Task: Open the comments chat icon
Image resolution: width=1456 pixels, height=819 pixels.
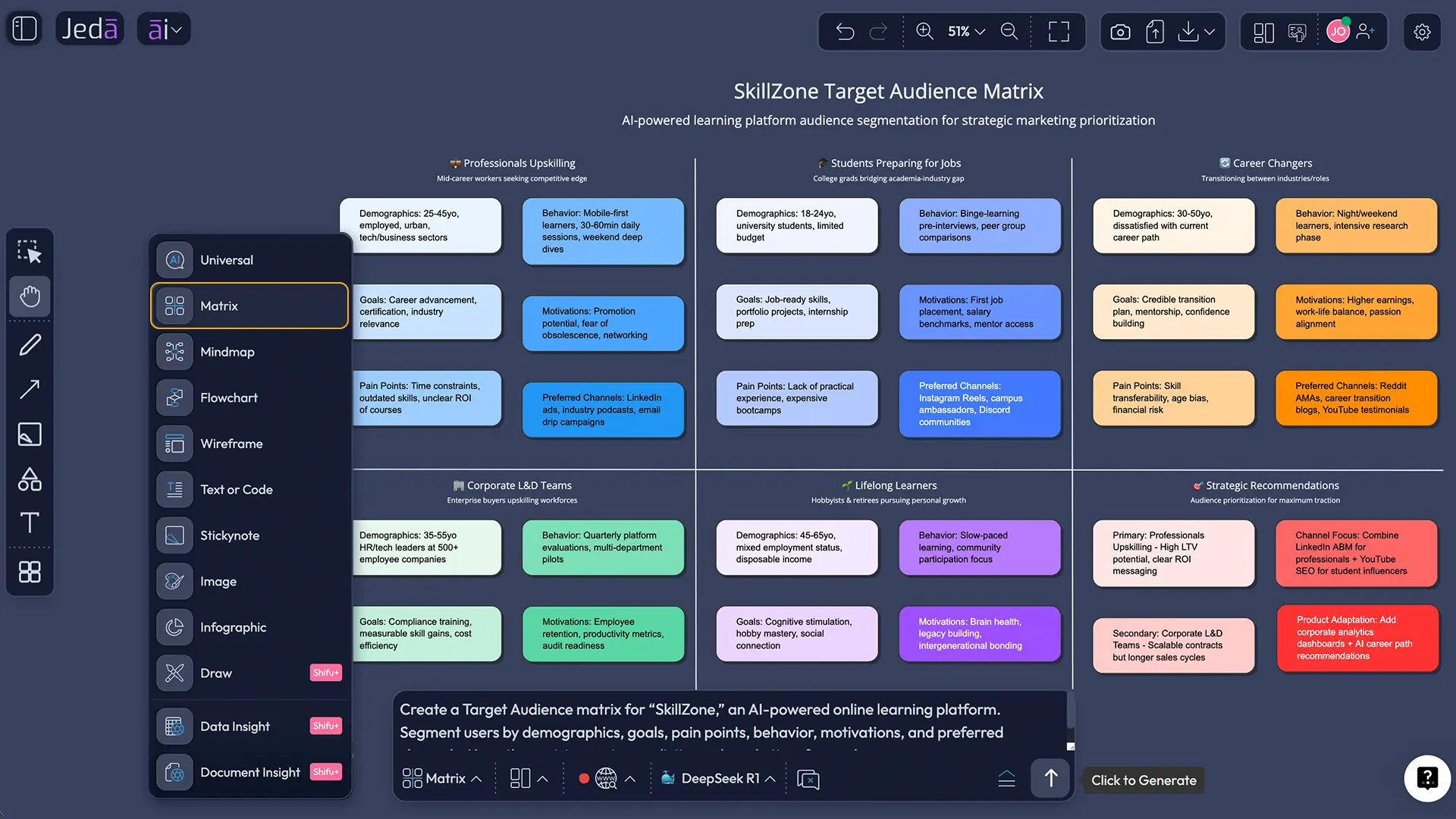Action: tap(1298, 32)
